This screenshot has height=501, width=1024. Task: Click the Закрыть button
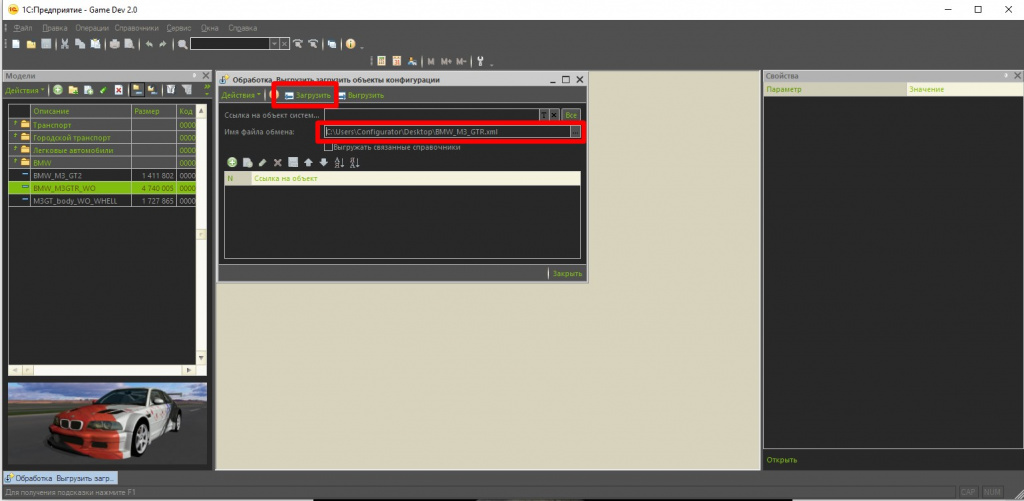pyautogui.click(x=567, y=273)
